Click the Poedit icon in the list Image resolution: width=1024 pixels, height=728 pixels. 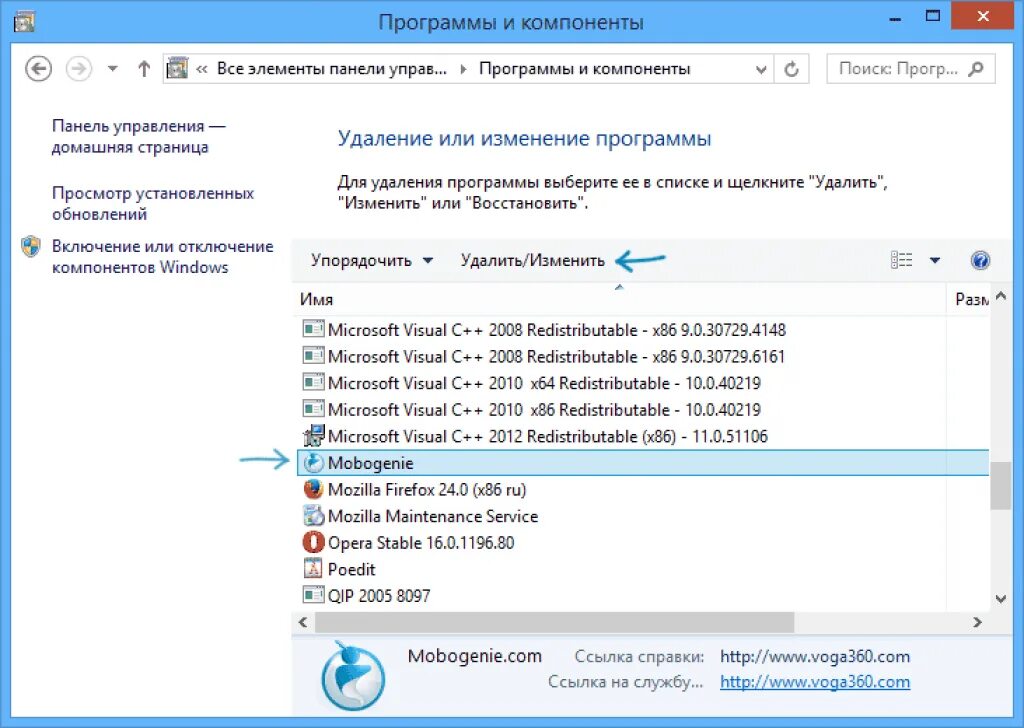pos(313,569)
